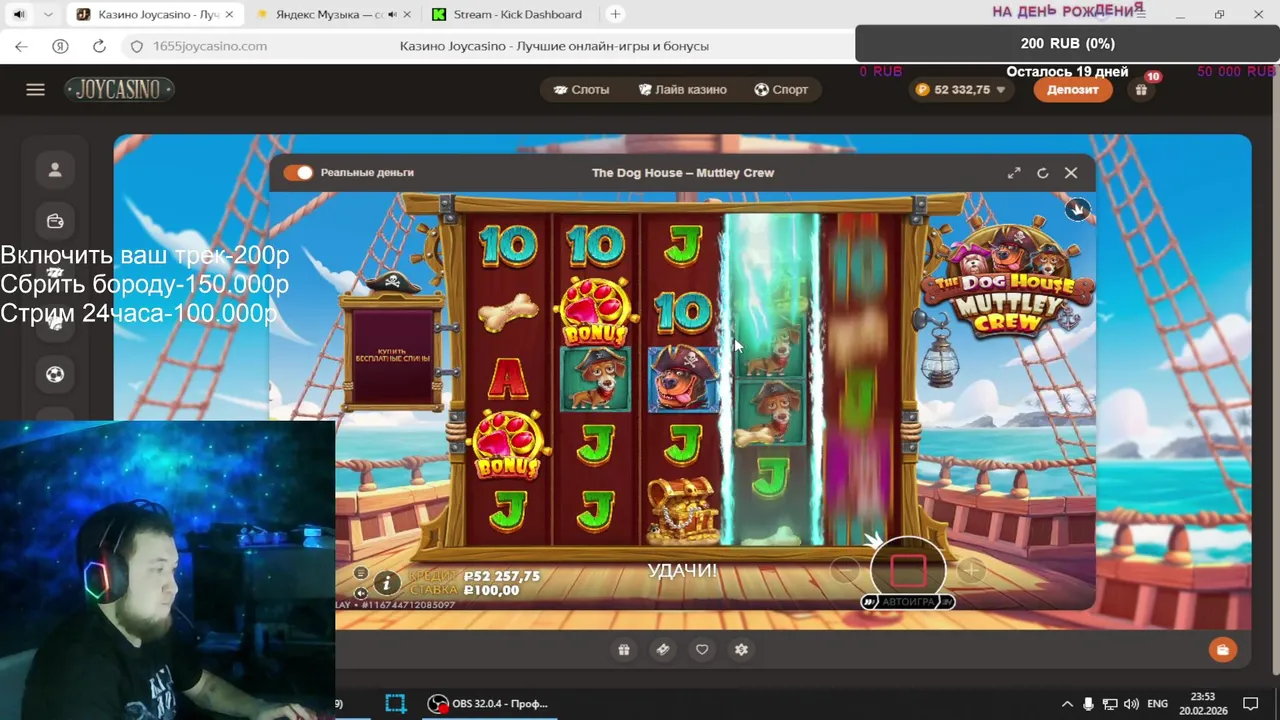Reload the browser page
The image size is (1280, 720).
(x=99, y=46)
